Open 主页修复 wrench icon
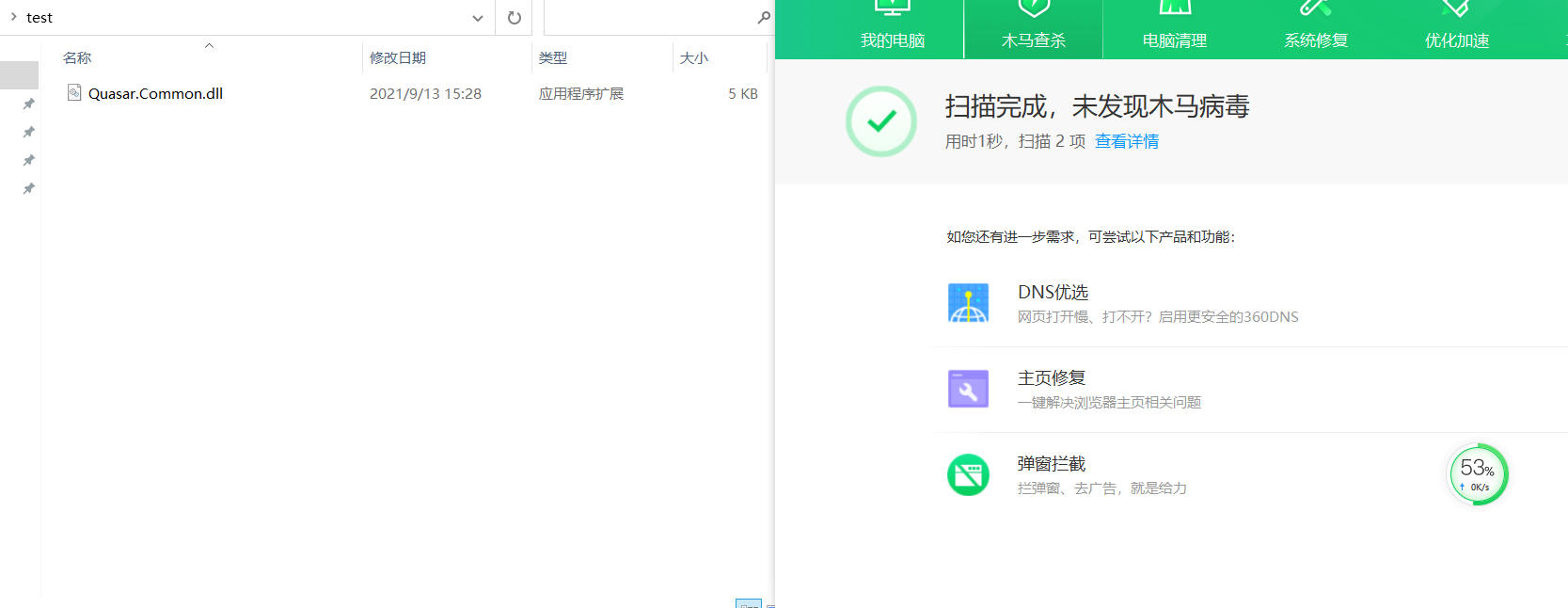Image resolution: width=1568 pixels, height=608 pixels. [x=968, y=389]
